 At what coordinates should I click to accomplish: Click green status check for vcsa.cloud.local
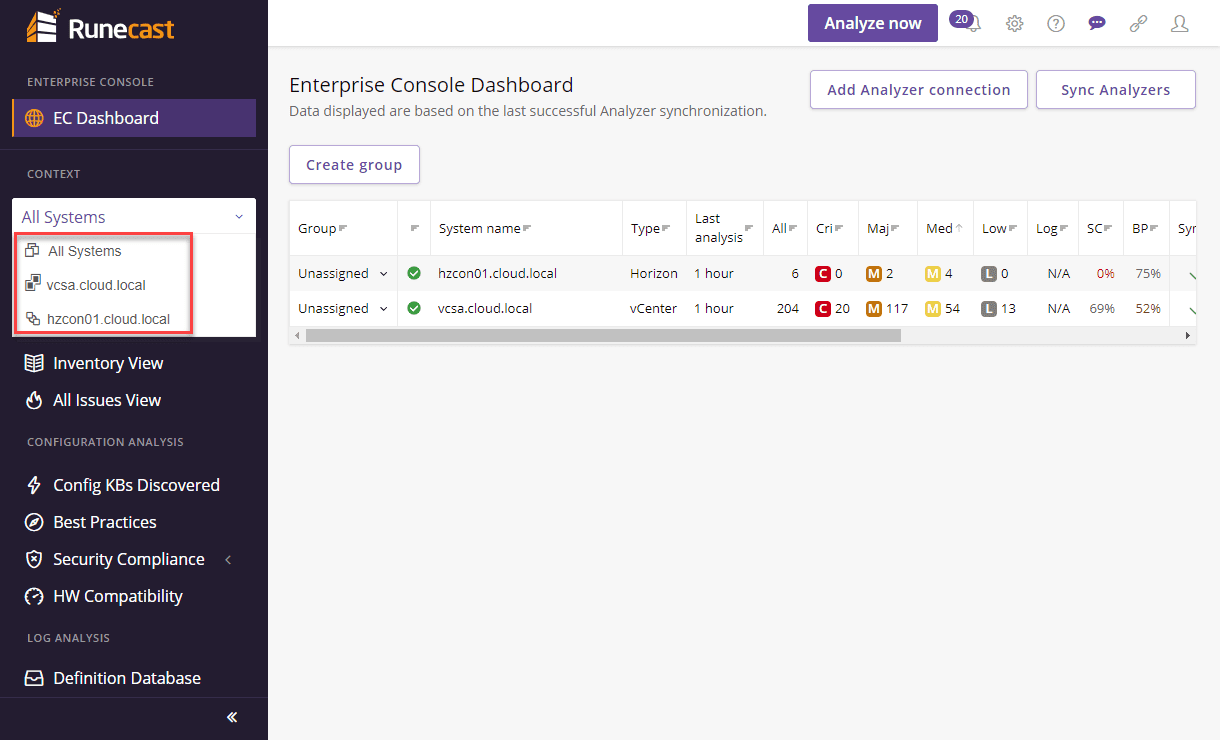pyautogui.click(x=414, y=308)
